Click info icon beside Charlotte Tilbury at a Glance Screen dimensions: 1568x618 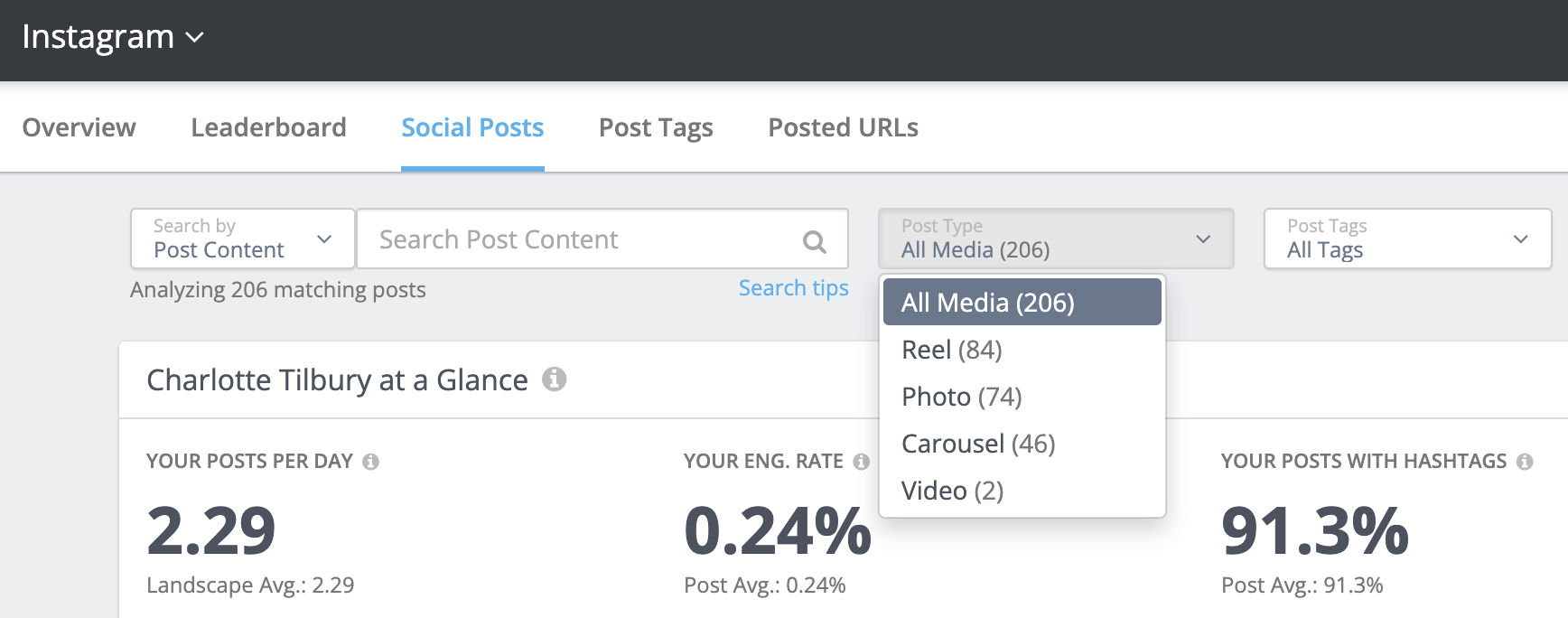[554, 379]
